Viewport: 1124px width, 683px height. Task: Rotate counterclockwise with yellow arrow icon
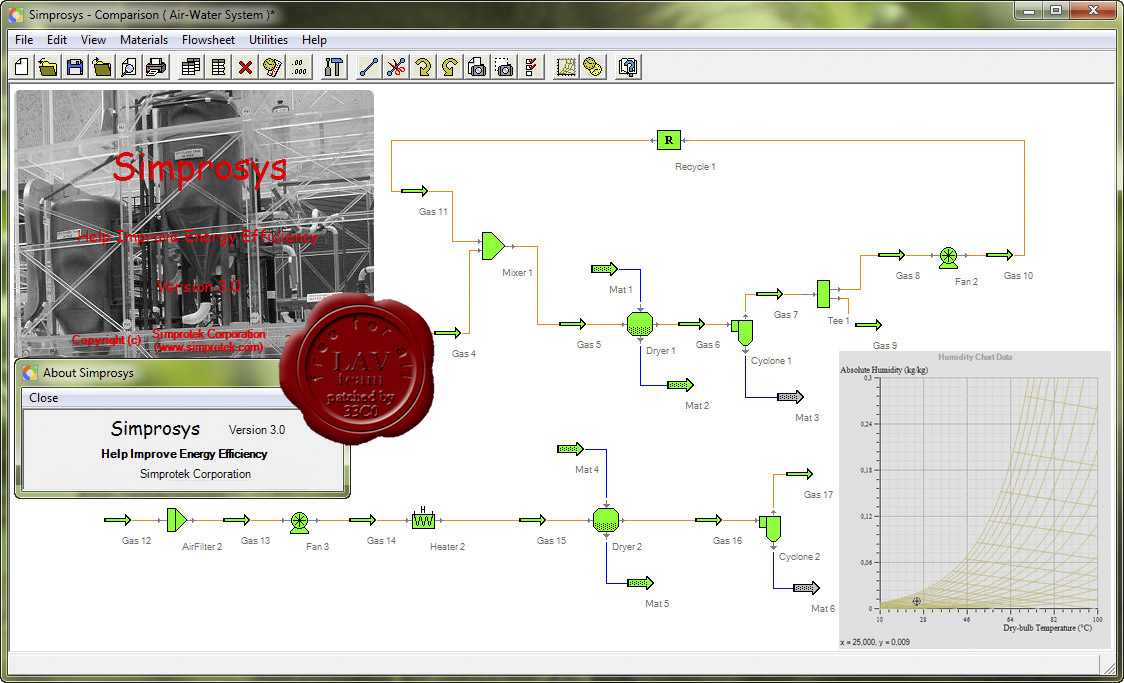pyautogui.click(x=450, y=67)
